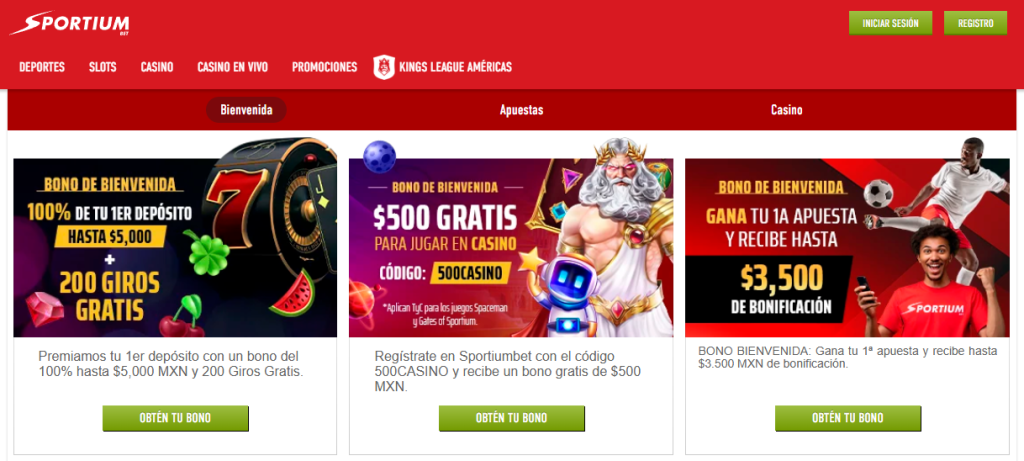
Task: Open Casino en Vivo
Action: (x=232, y=67)
